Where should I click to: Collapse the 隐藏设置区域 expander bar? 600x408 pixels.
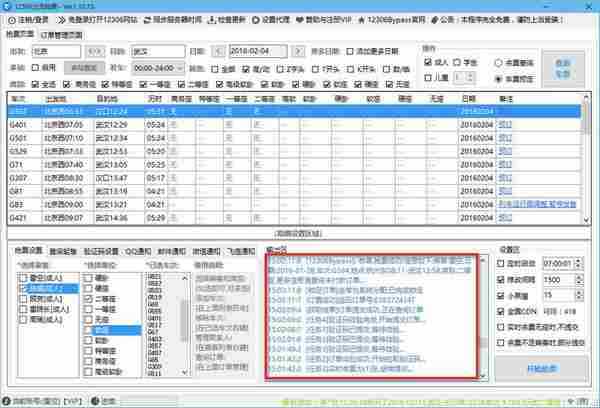pos(298,233)
